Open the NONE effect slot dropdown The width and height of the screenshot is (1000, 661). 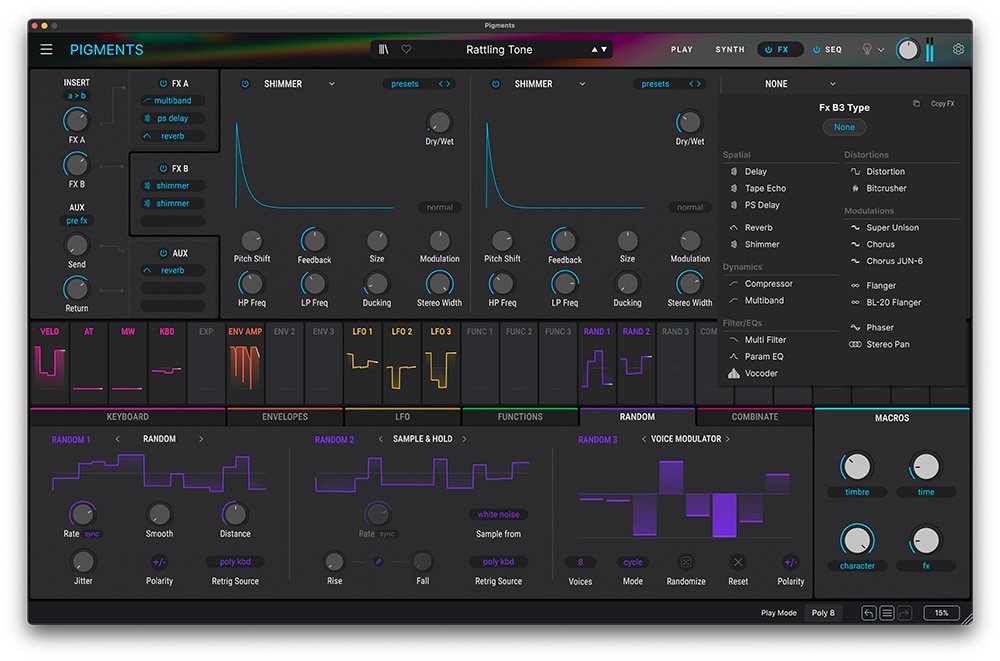800,84
